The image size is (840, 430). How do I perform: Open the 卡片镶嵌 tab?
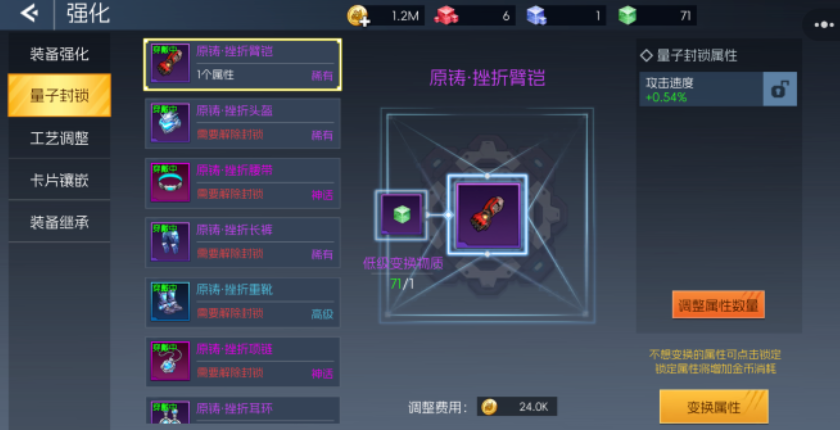pos(59,180)
